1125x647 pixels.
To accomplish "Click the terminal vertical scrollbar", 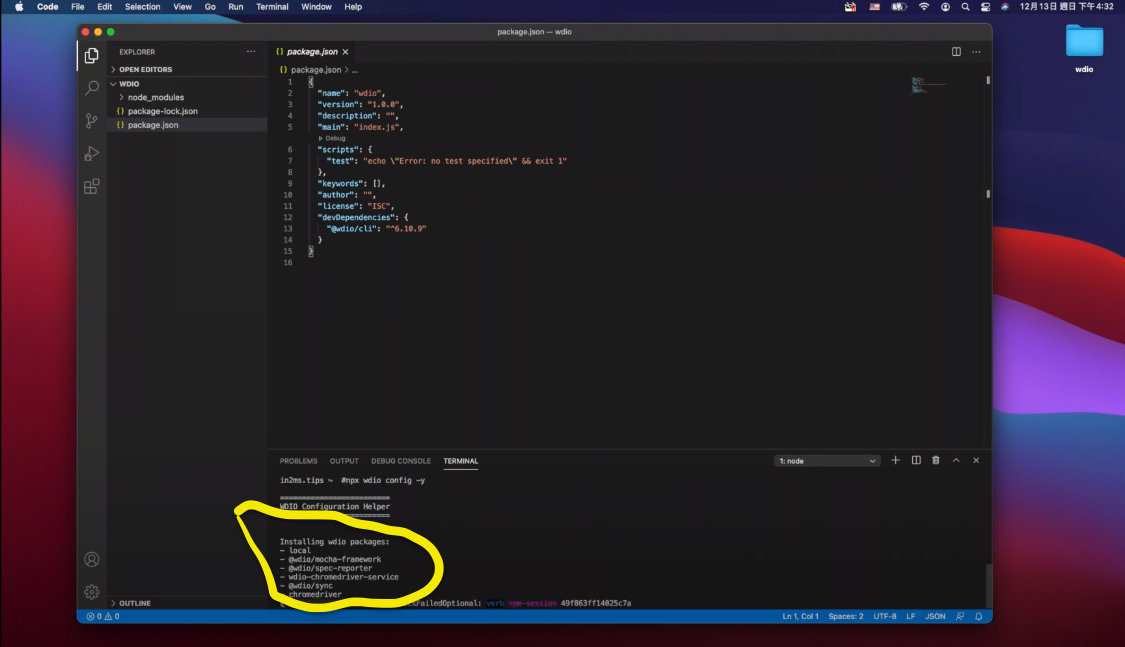I will (988, 585).
